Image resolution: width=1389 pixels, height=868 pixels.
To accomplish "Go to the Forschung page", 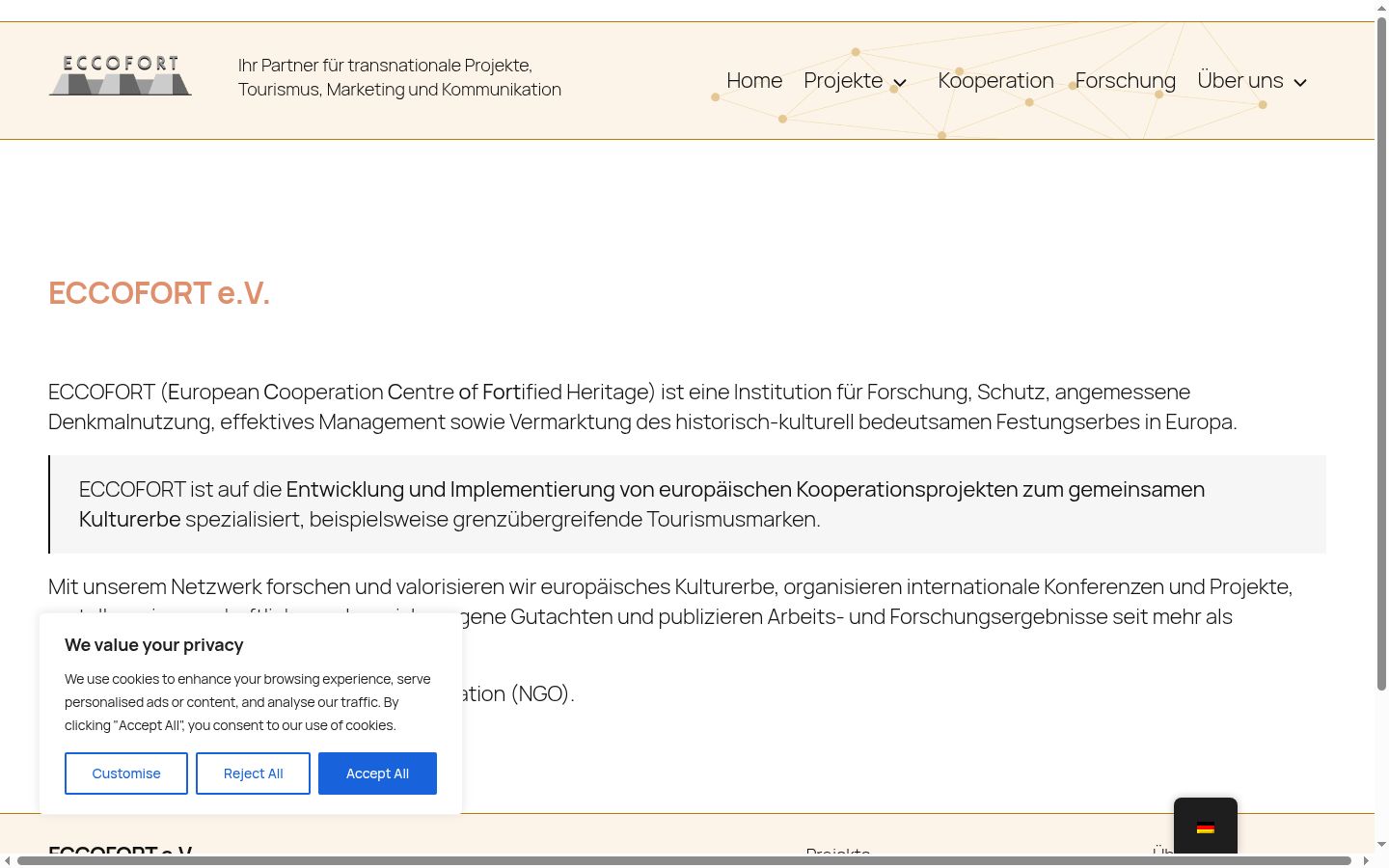I will pyautogui.click(x=1126, y=80).
